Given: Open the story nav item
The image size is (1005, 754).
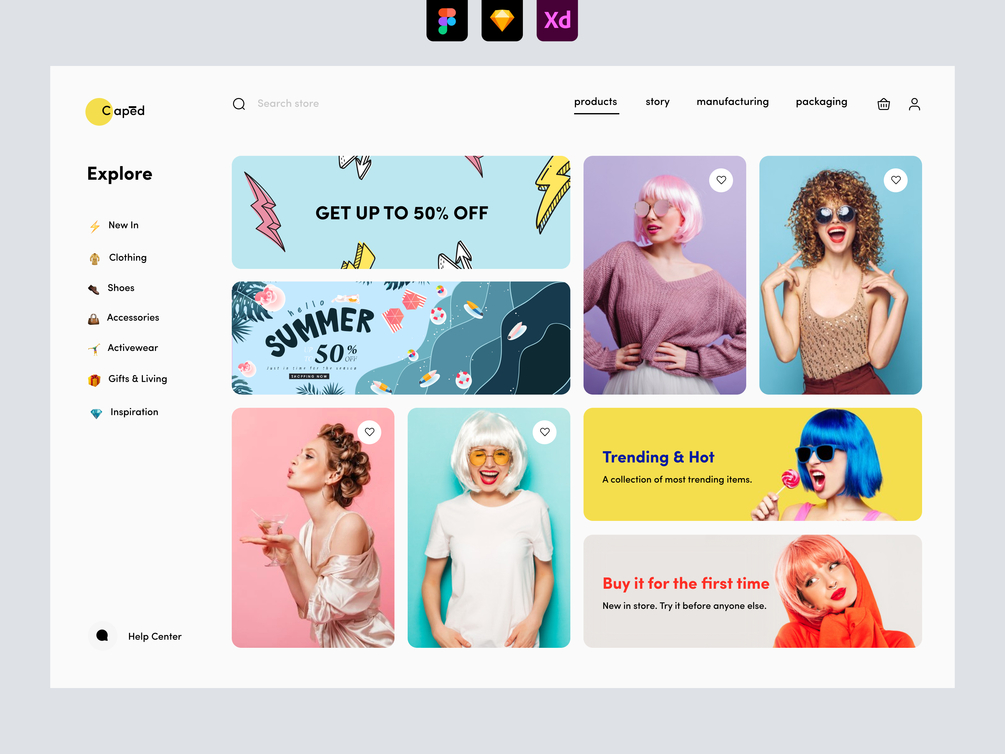Looking at the screenshot, I should click(658, 102).
